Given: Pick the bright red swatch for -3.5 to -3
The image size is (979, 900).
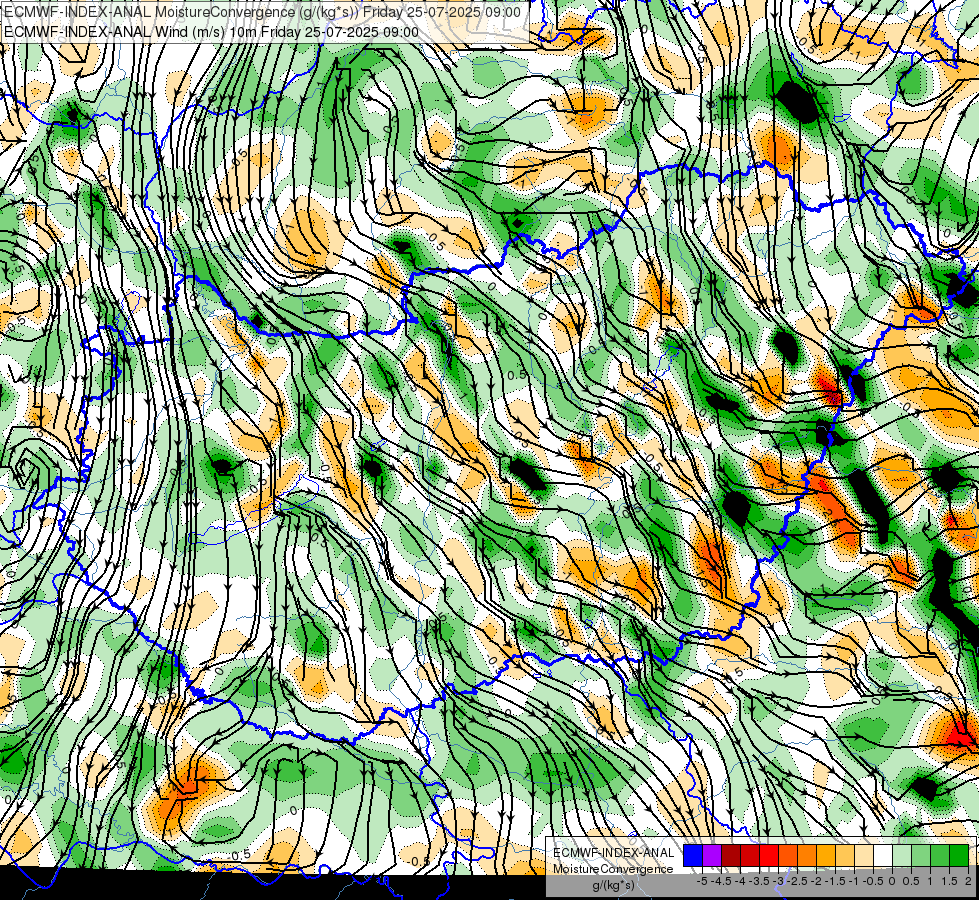Looking at the screenshot, I should coord(769,856).
